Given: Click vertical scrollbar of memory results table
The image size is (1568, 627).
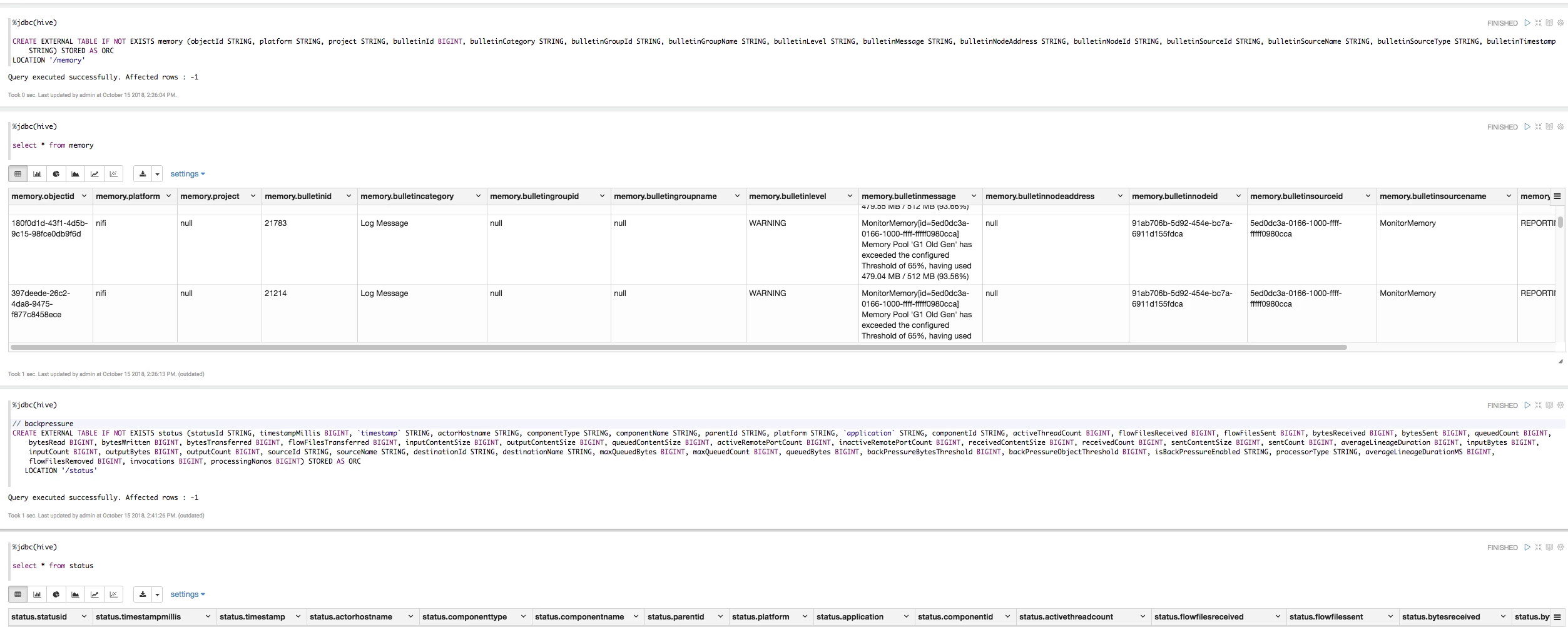Looking at the screenshot, I should pyautogui.click(x=1560, y=222).
